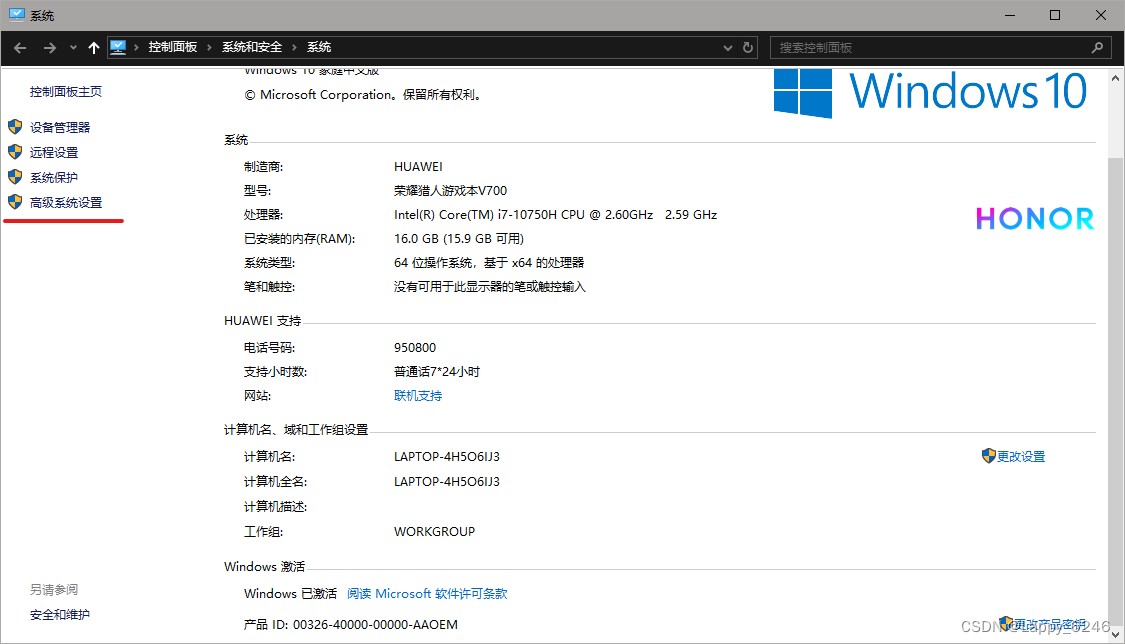Select 系统和安全 in the breadcrumb
This screenshot has height=644, width=1125.
252,47
